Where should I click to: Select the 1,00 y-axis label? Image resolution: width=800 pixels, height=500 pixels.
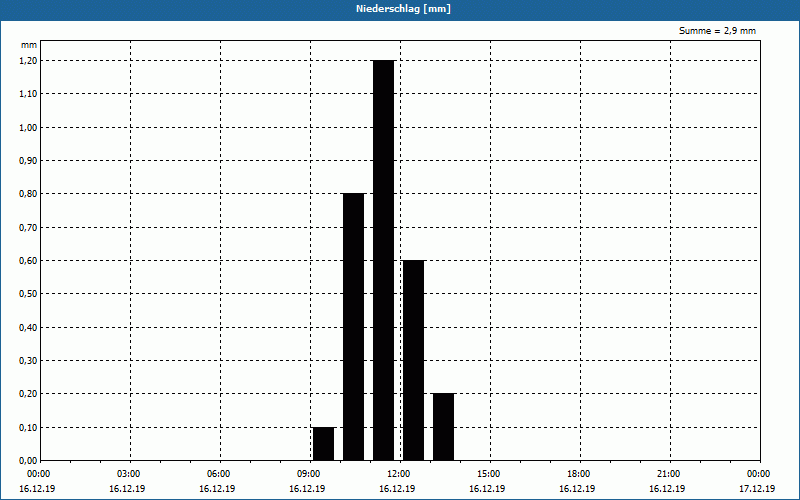click(28, 128)
